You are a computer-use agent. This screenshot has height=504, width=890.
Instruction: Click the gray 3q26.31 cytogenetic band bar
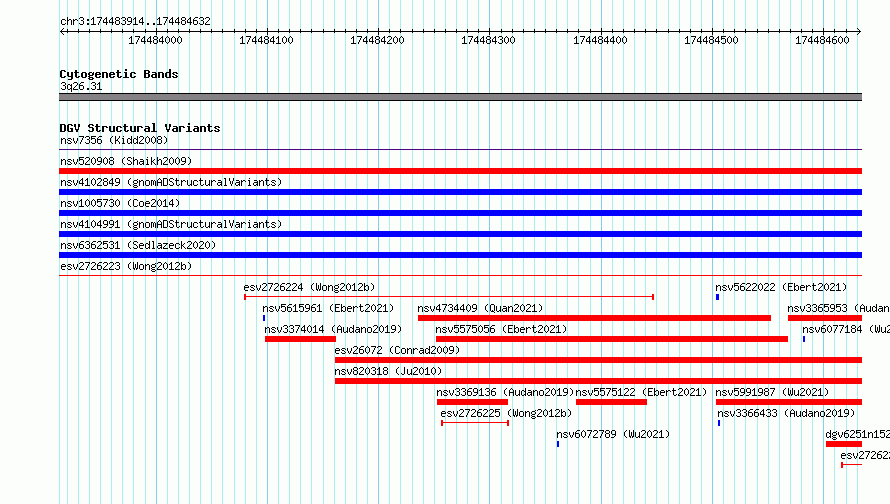click(460, 97)
